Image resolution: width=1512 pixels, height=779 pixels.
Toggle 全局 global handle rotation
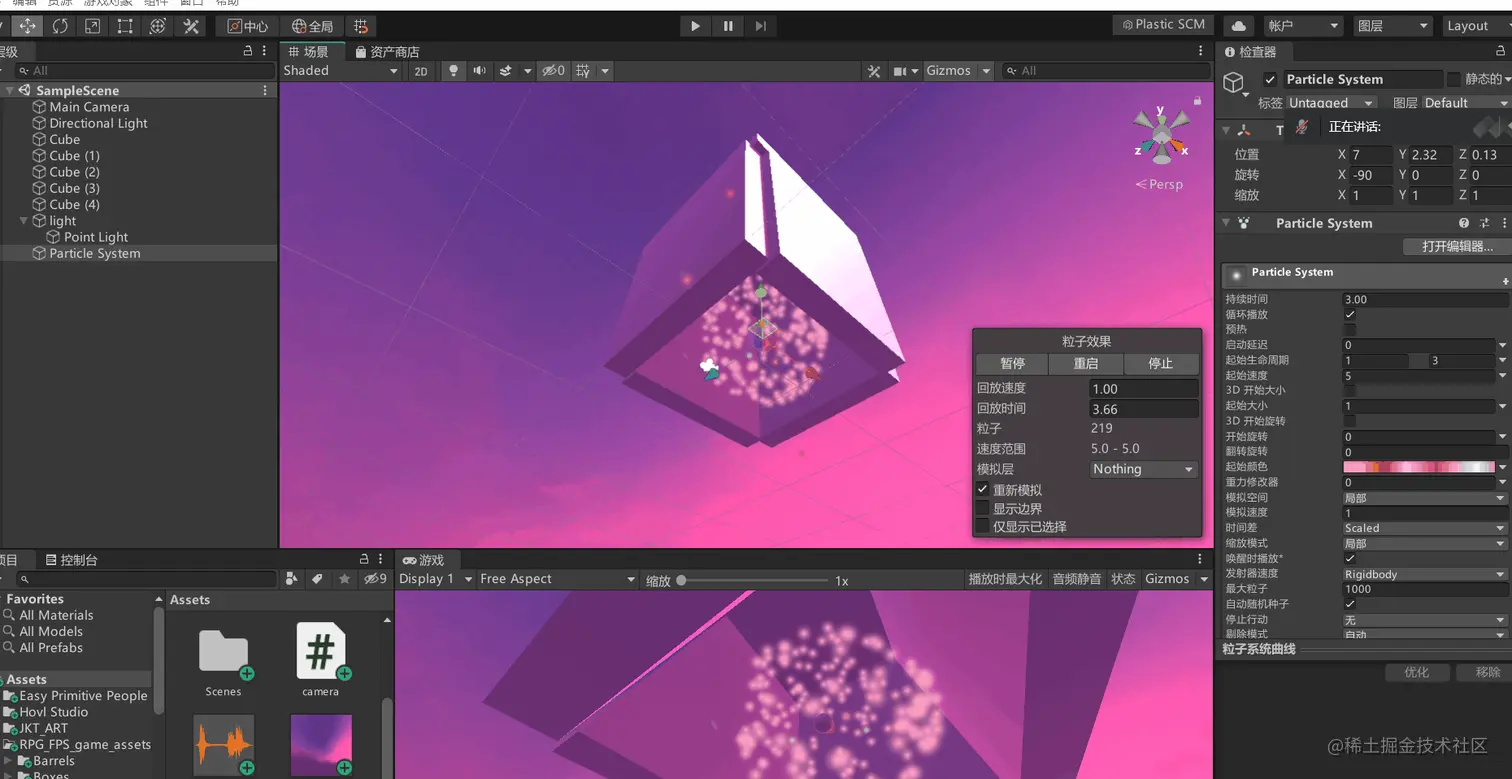point(312,26)
